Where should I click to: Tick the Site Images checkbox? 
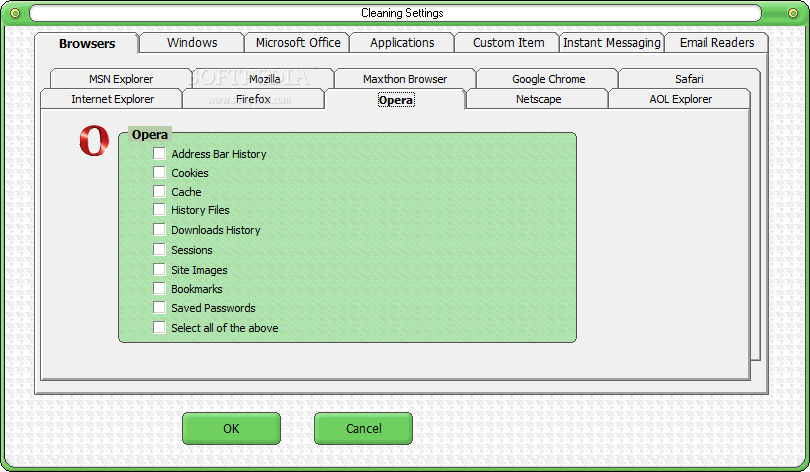click(x=159, y=270)
